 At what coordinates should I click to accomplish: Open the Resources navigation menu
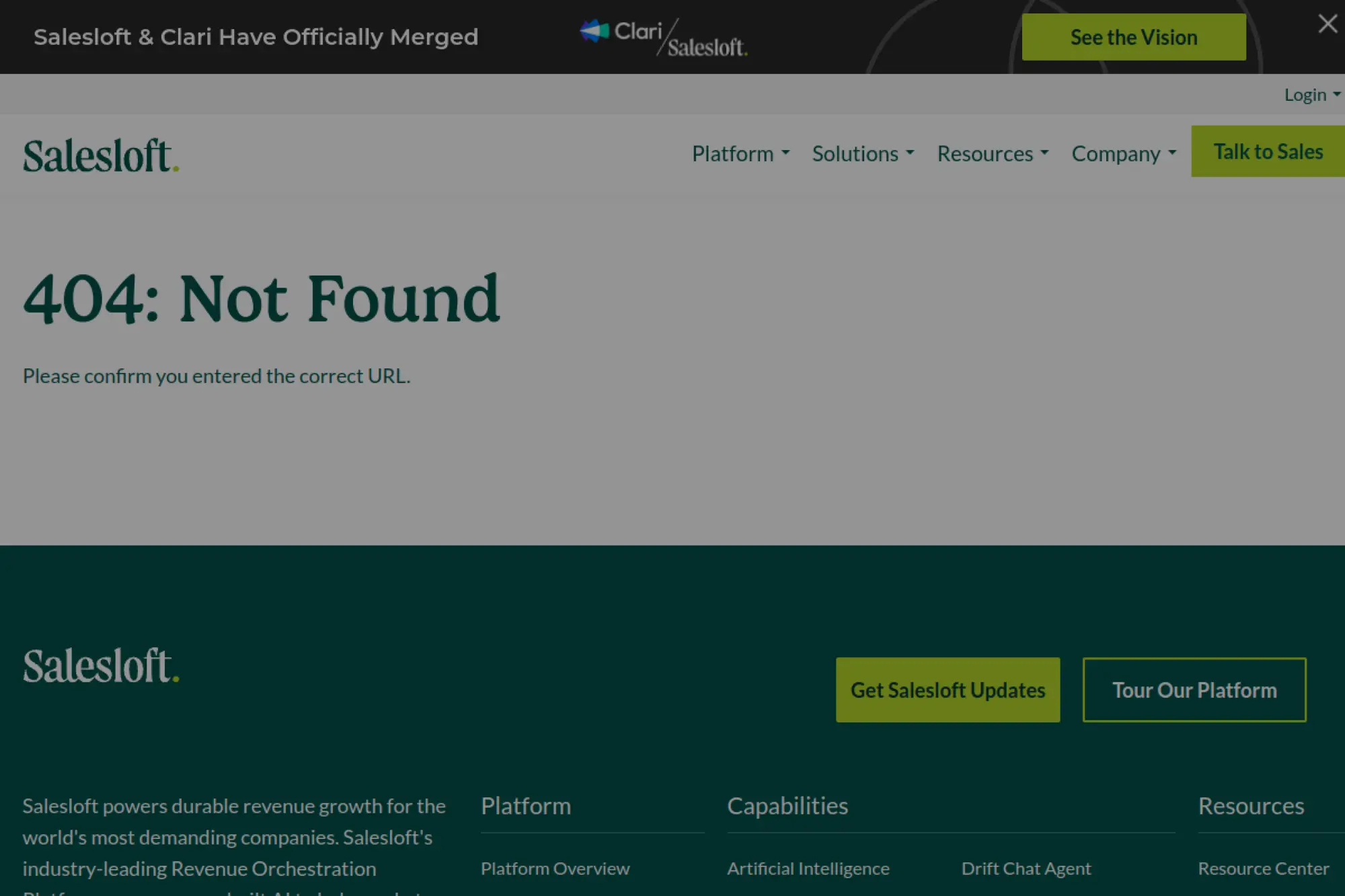click(x=992, y=153)
